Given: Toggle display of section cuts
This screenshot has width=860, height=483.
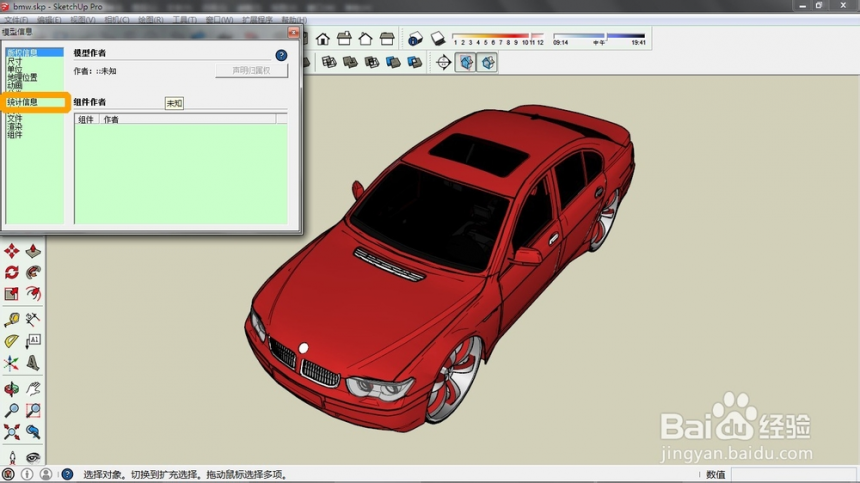Looking at the screenshot, I should pyautogui.click(x=487, y=62).
